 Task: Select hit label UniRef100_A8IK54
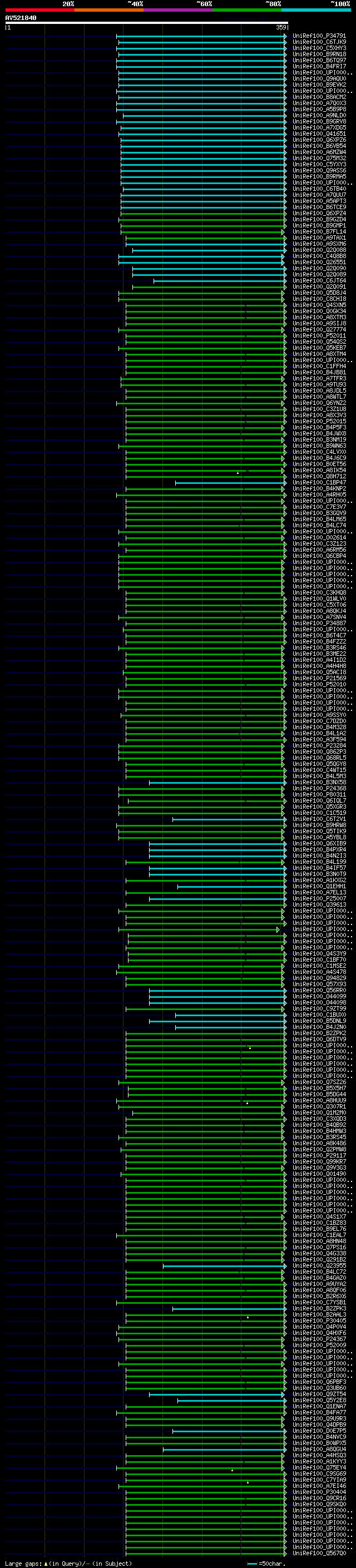(x=319, y=471)
